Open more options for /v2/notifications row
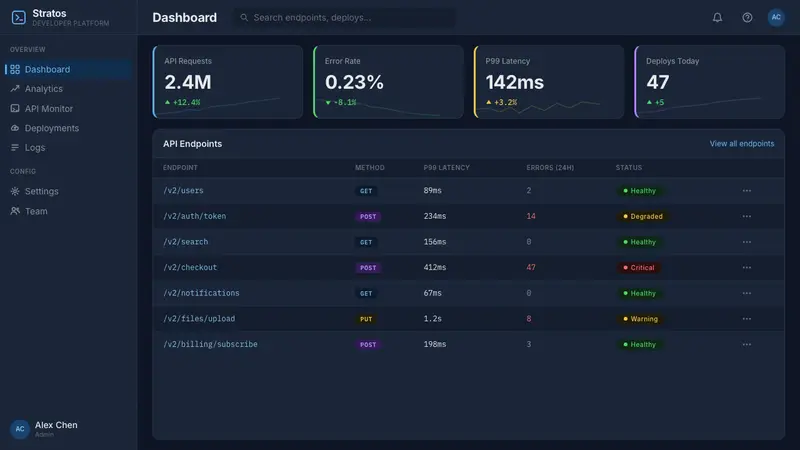 pyautogui.click(x=746, y=293)
